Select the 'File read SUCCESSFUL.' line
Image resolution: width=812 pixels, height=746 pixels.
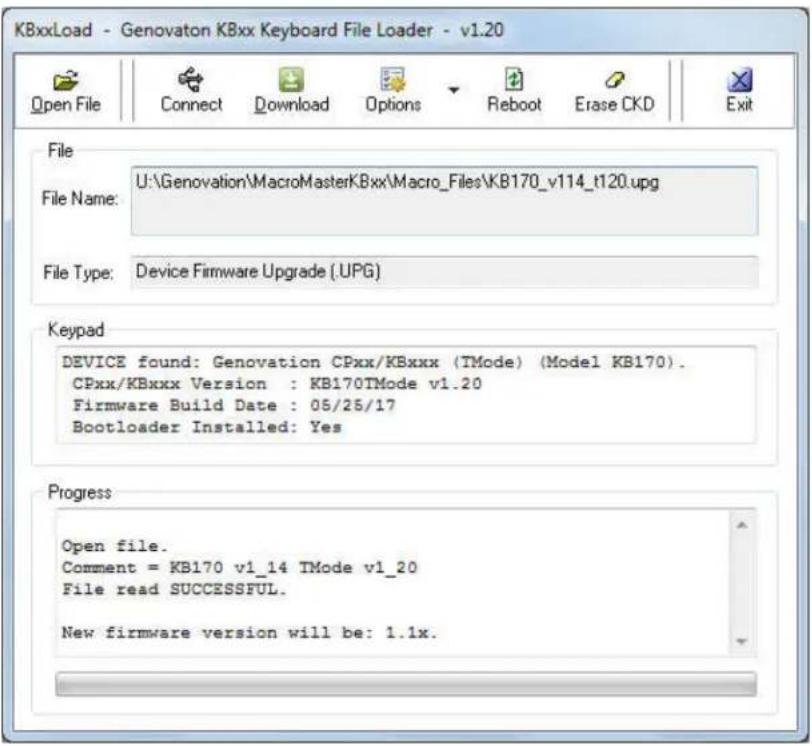[x=174, y=589]
